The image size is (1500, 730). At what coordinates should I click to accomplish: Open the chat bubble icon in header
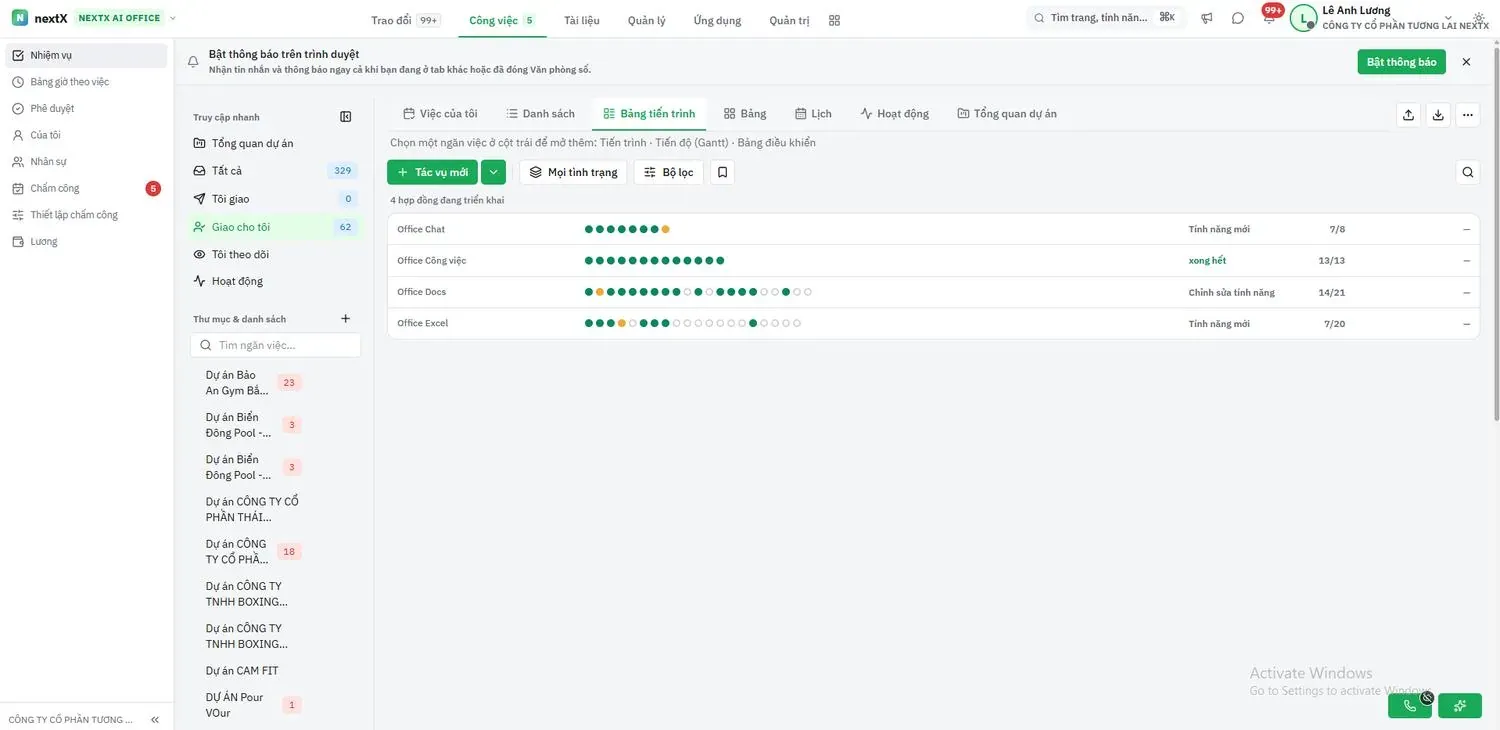[x=1238, y=18]
